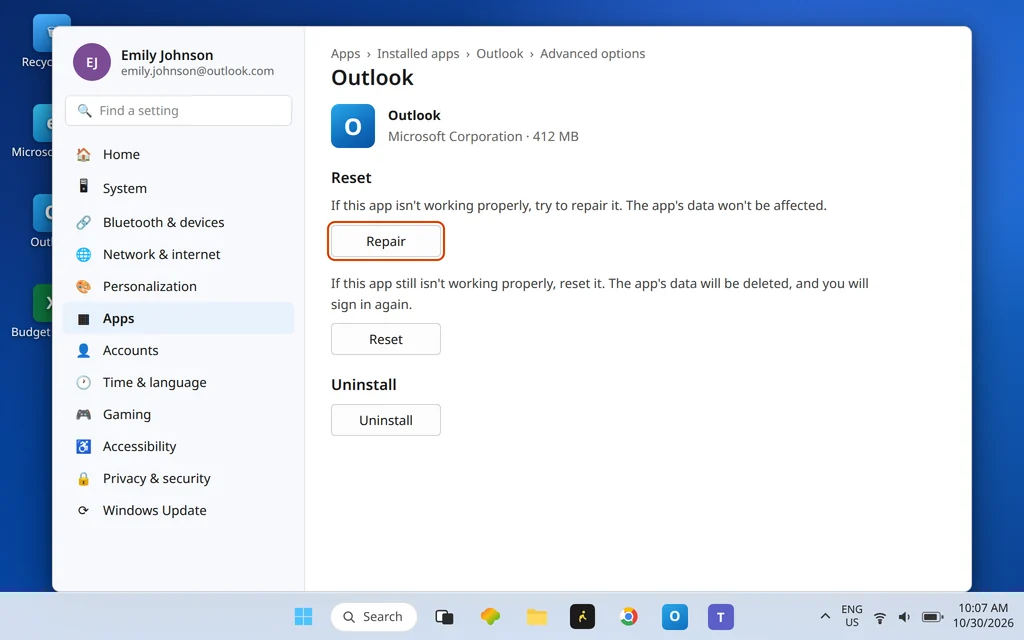The image size is (1024, 640).
Task: Open the black running-figure taskbar app
Action: pyautogui.click(x=583, y=616)
